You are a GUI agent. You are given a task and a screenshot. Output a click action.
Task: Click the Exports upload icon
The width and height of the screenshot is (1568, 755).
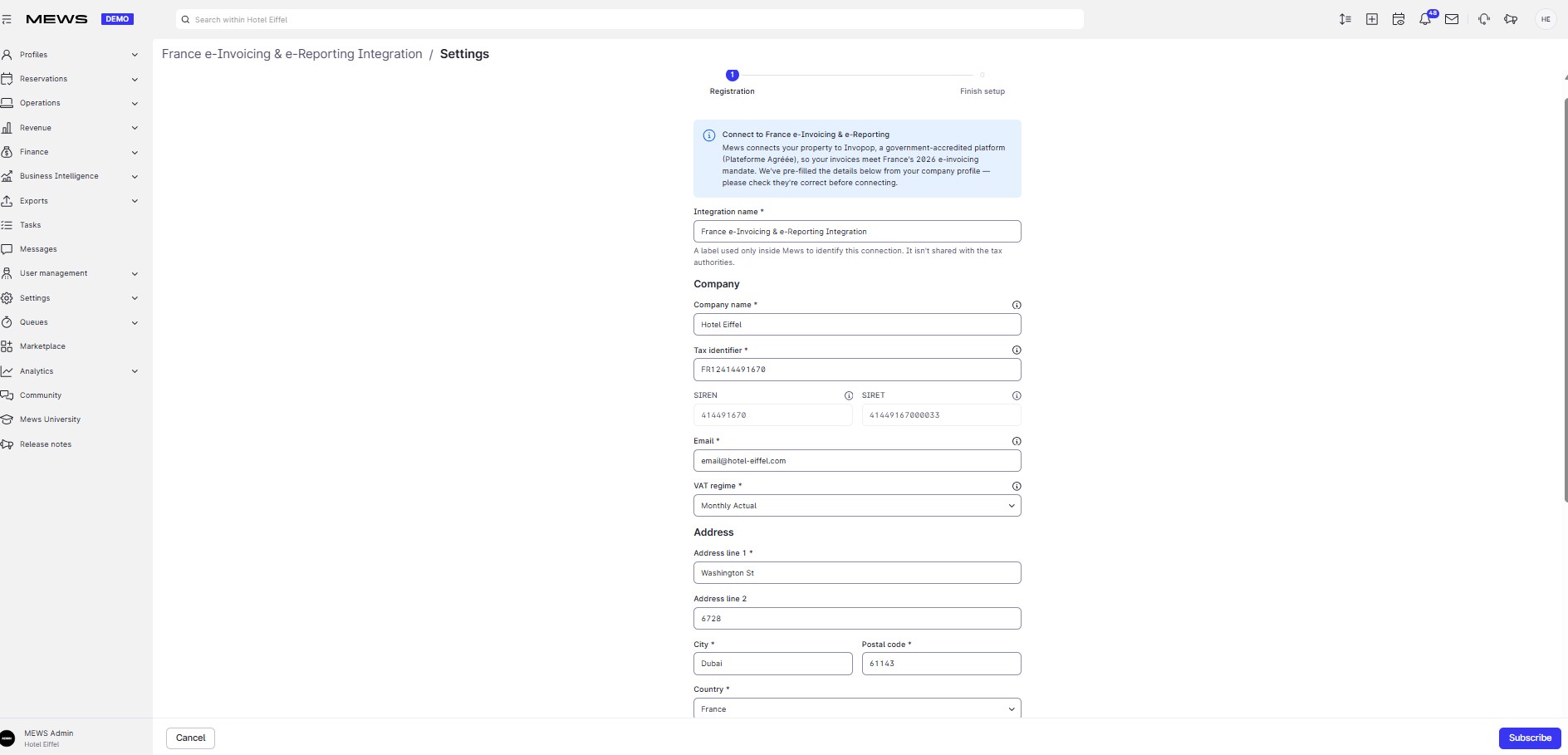(x=7, y=201)
